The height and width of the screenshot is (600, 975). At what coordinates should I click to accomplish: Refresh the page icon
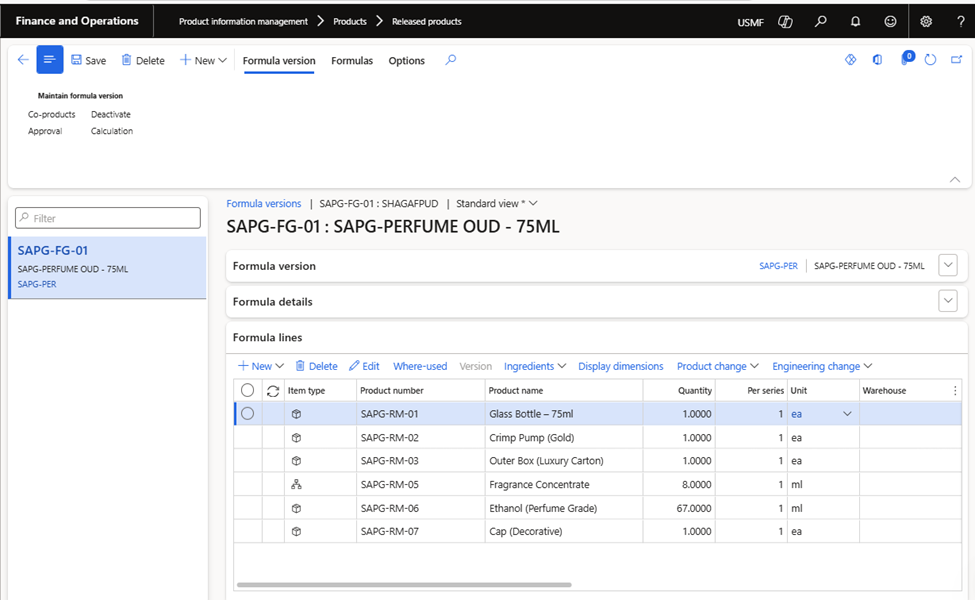coord(930,60)
